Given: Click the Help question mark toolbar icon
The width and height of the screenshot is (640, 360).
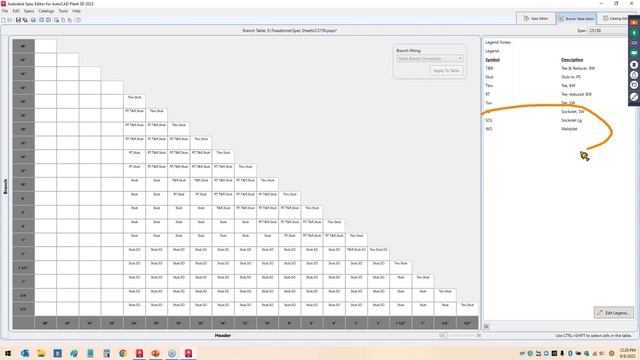Looking at the screenshot, I should 78,20.
